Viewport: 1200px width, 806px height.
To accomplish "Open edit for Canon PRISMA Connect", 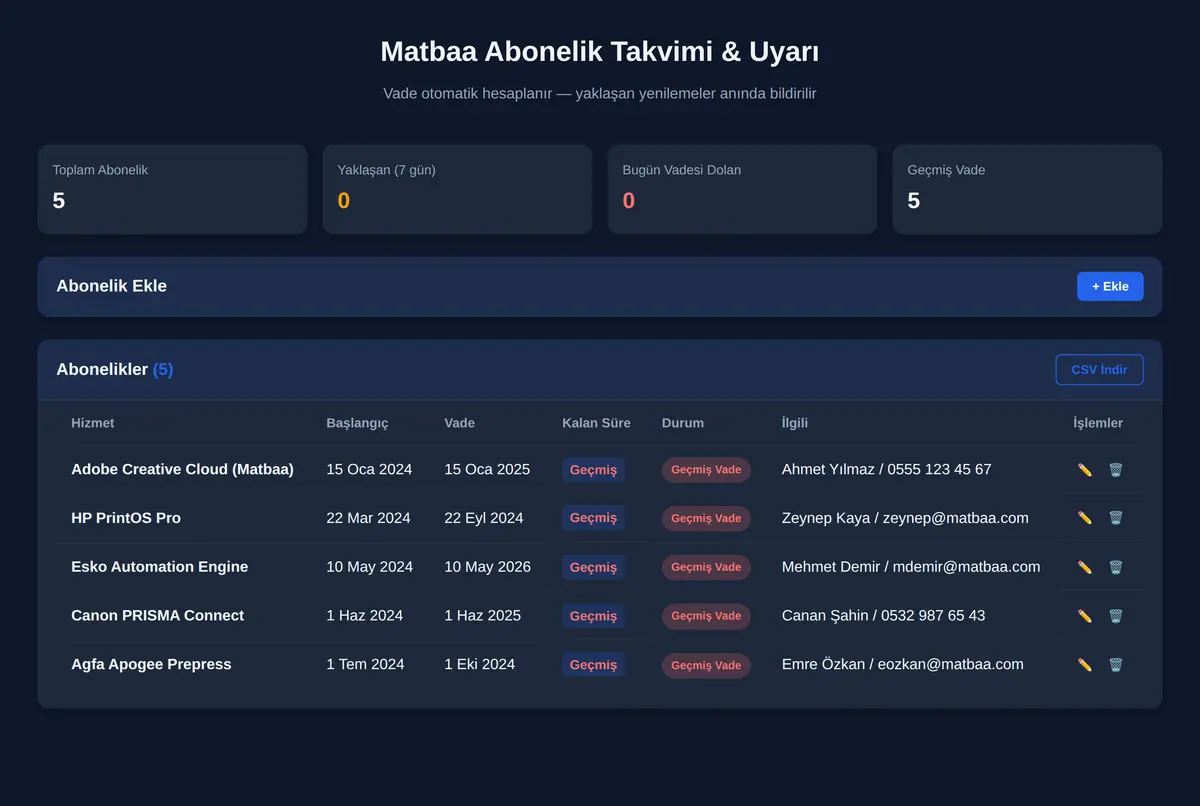I will point(1085,616).
